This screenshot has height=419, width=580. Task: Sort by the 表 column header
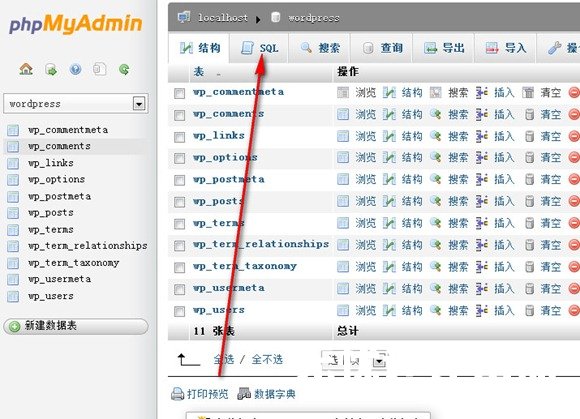(199, 72)
